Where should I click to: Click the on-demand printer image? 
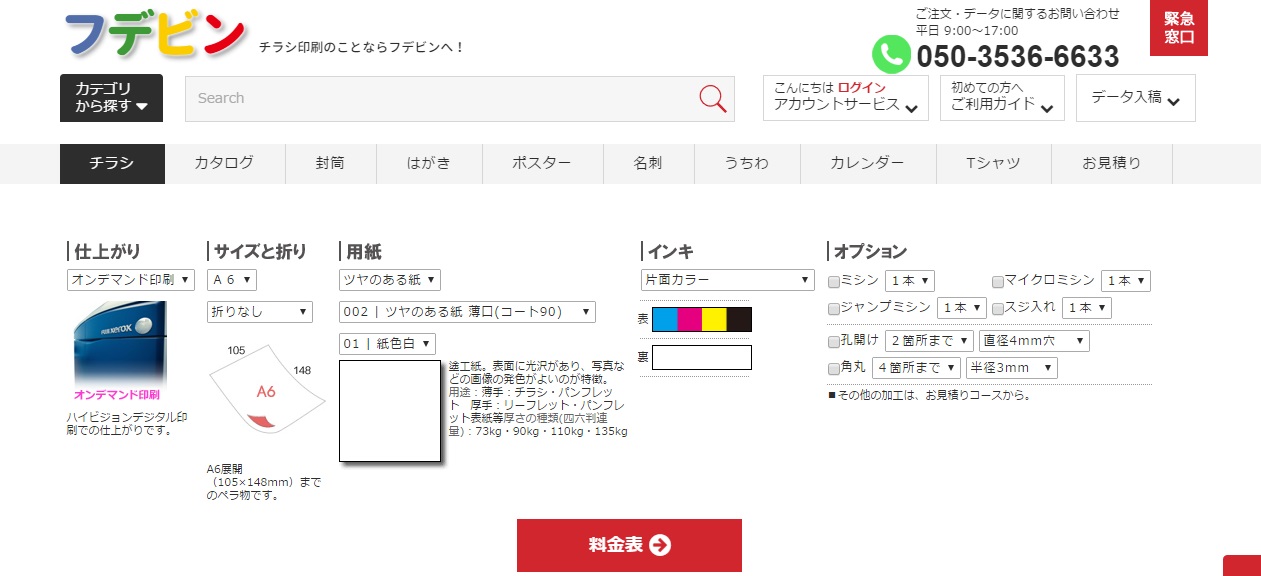pyautogui.click(x=119, y=343)
